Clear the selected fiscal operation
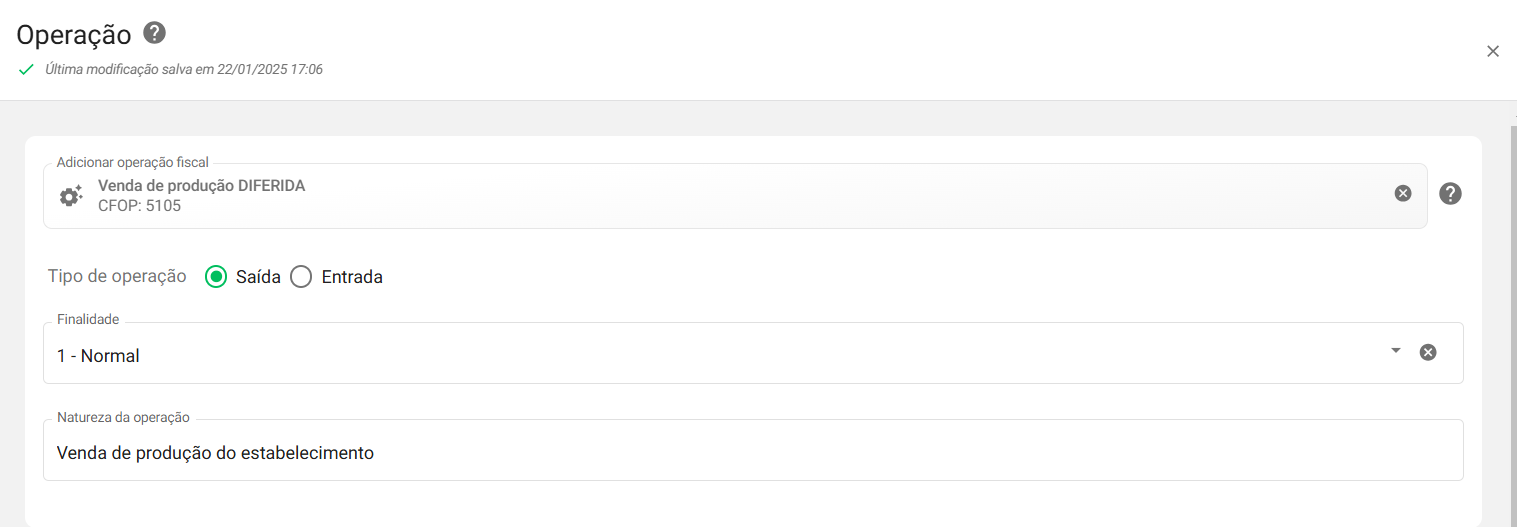 [x=1403, y=193]
